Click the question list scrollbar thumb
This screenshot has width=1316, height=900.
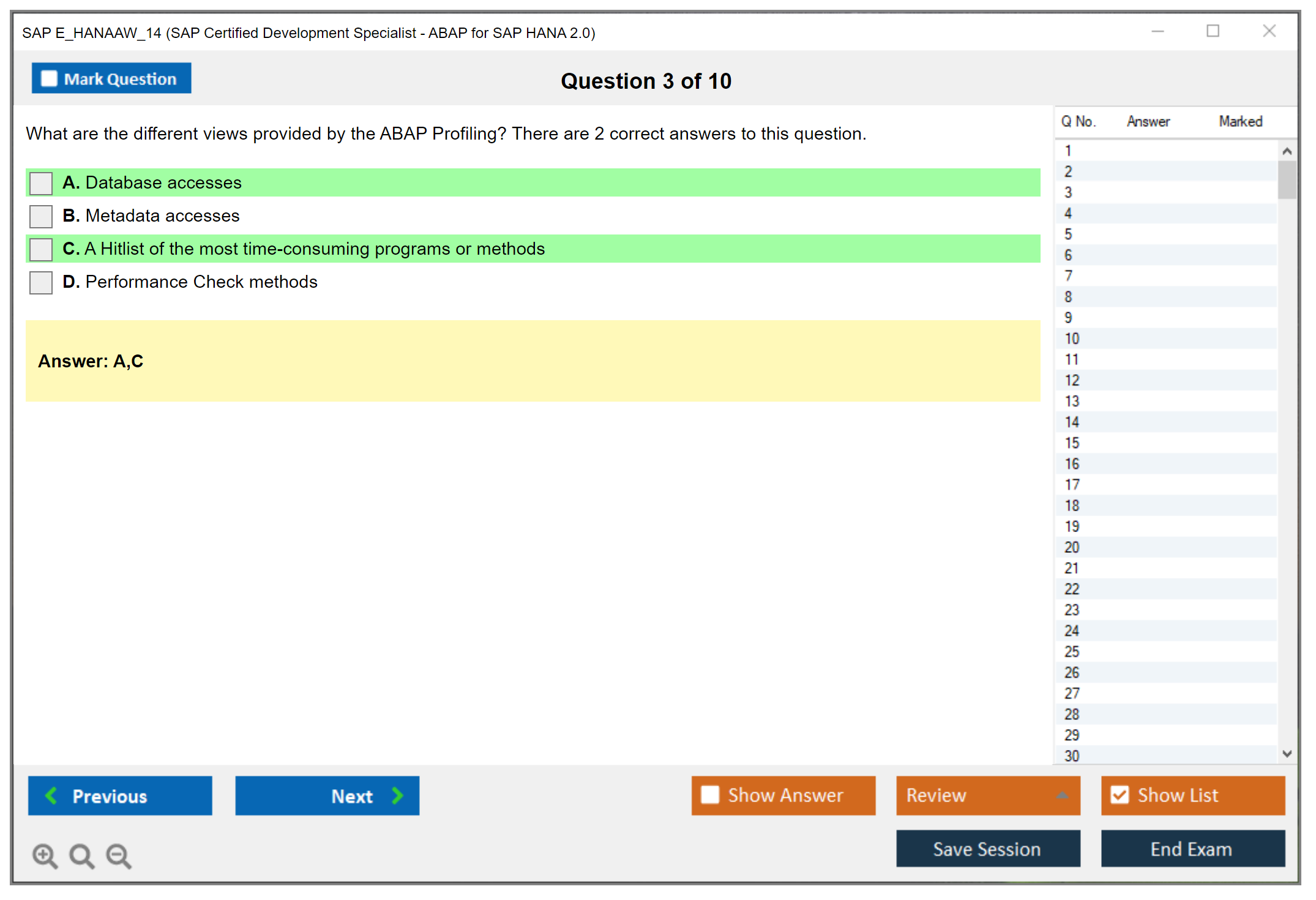coord(1287,180)
